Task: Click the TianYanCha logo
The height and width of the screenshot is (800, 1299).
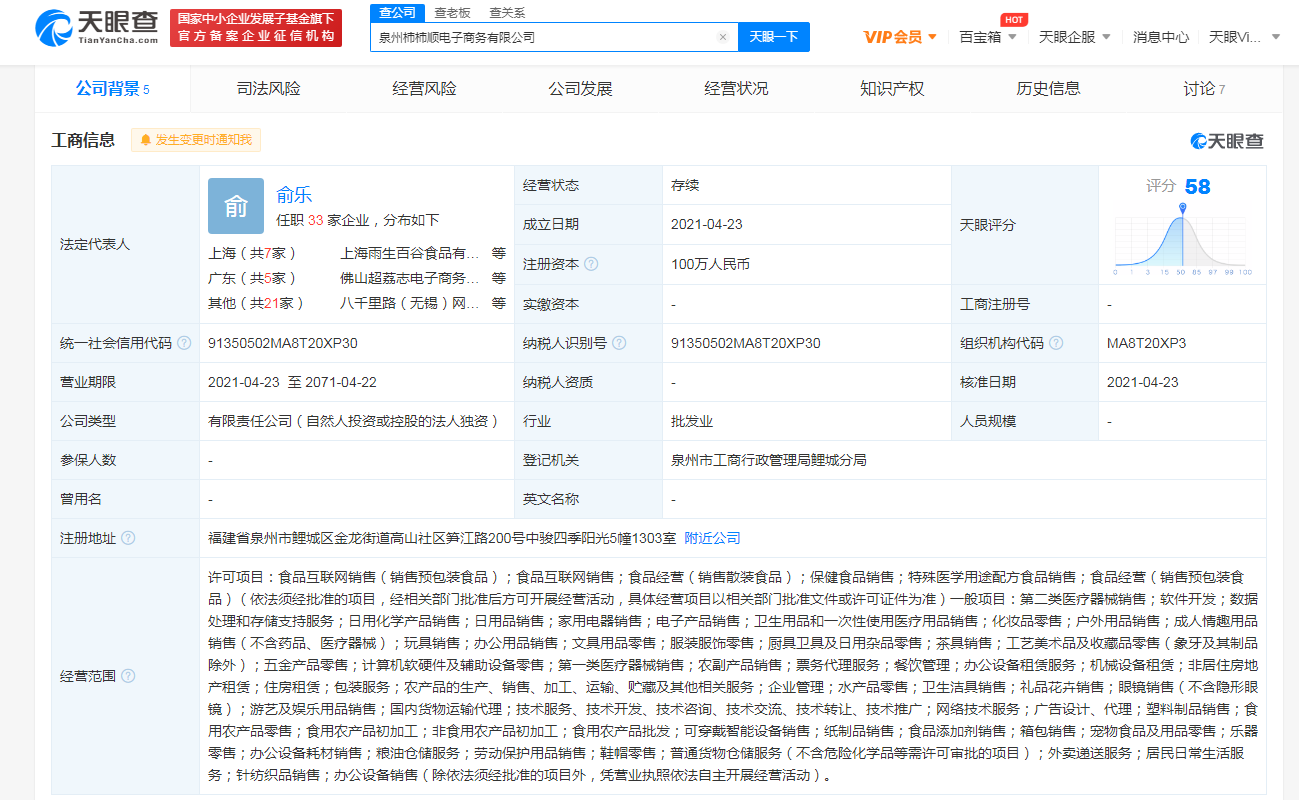Action: pos(97,28)
